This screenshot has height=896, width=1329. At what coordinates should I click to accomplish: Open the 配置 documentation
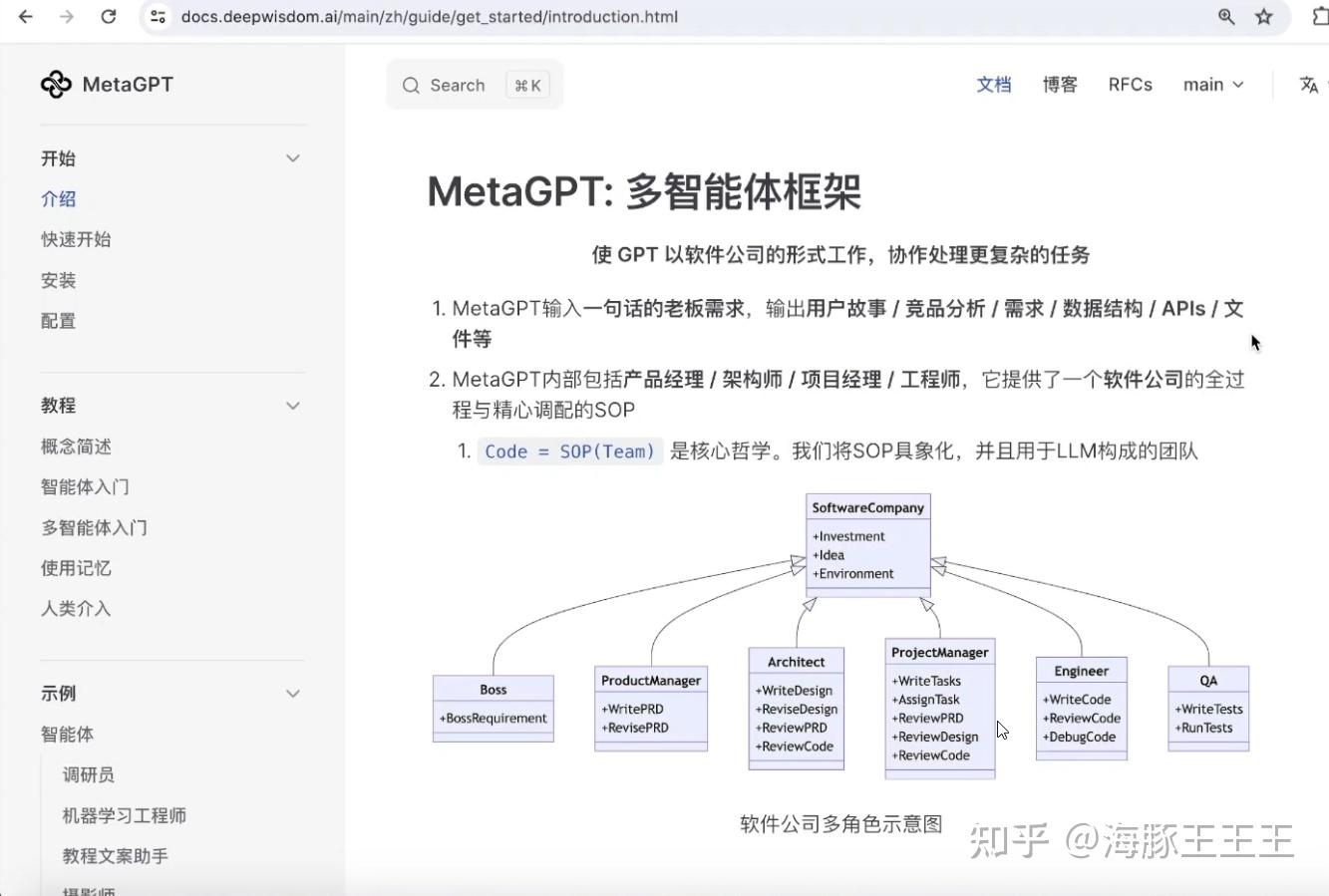pos(58,320)
